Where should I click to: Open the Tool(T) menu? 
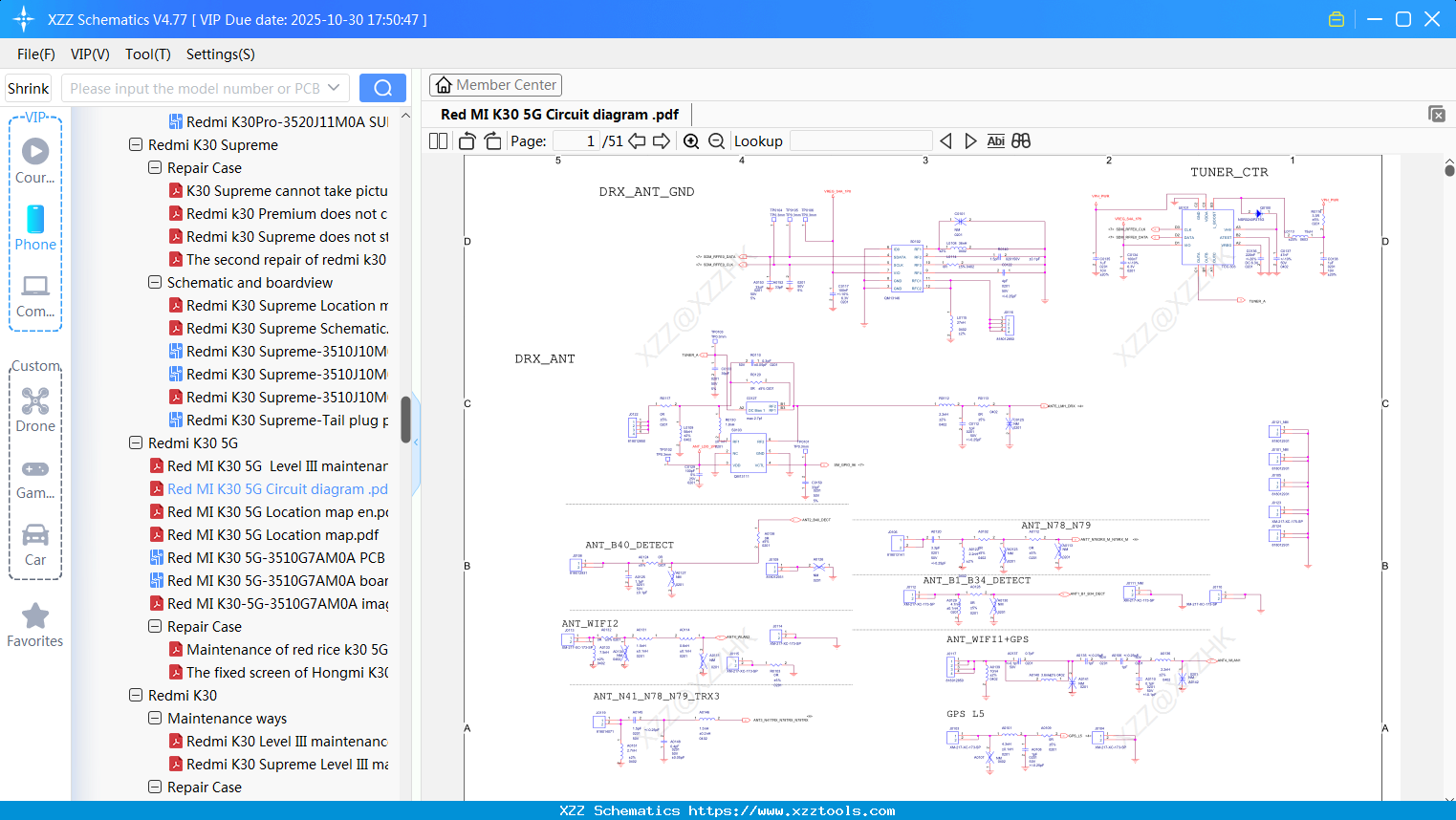pyautogui.click(x=147, y=54)
